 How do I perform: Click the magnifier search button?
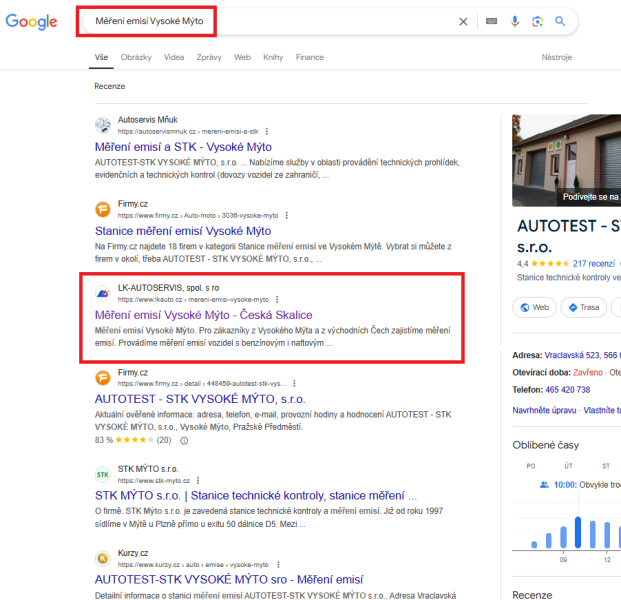(560, 21)
